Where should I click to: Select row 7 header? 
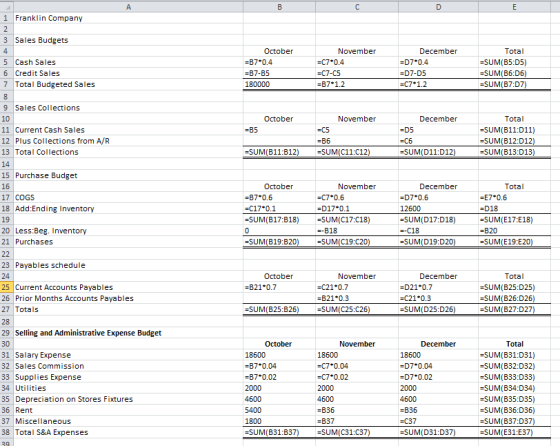(6, 84)
